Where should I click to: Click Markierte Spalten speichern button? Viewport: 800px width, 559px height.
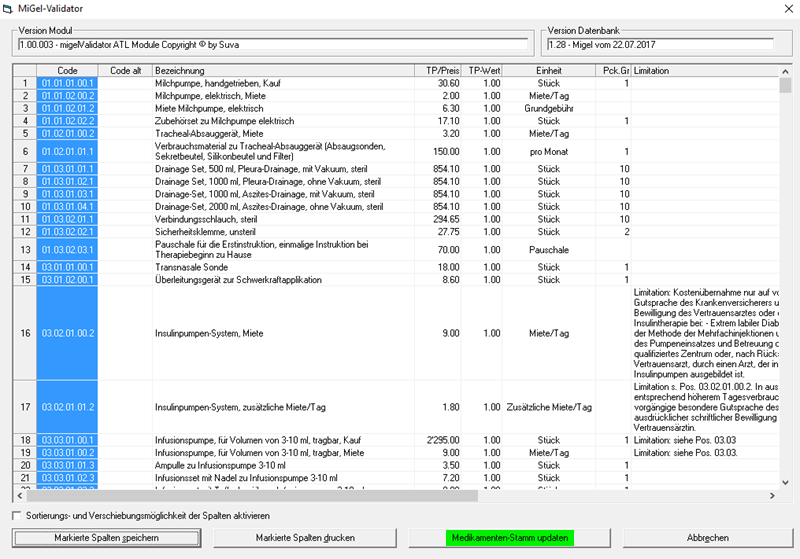pyautogui.click(x=107, y=538)
